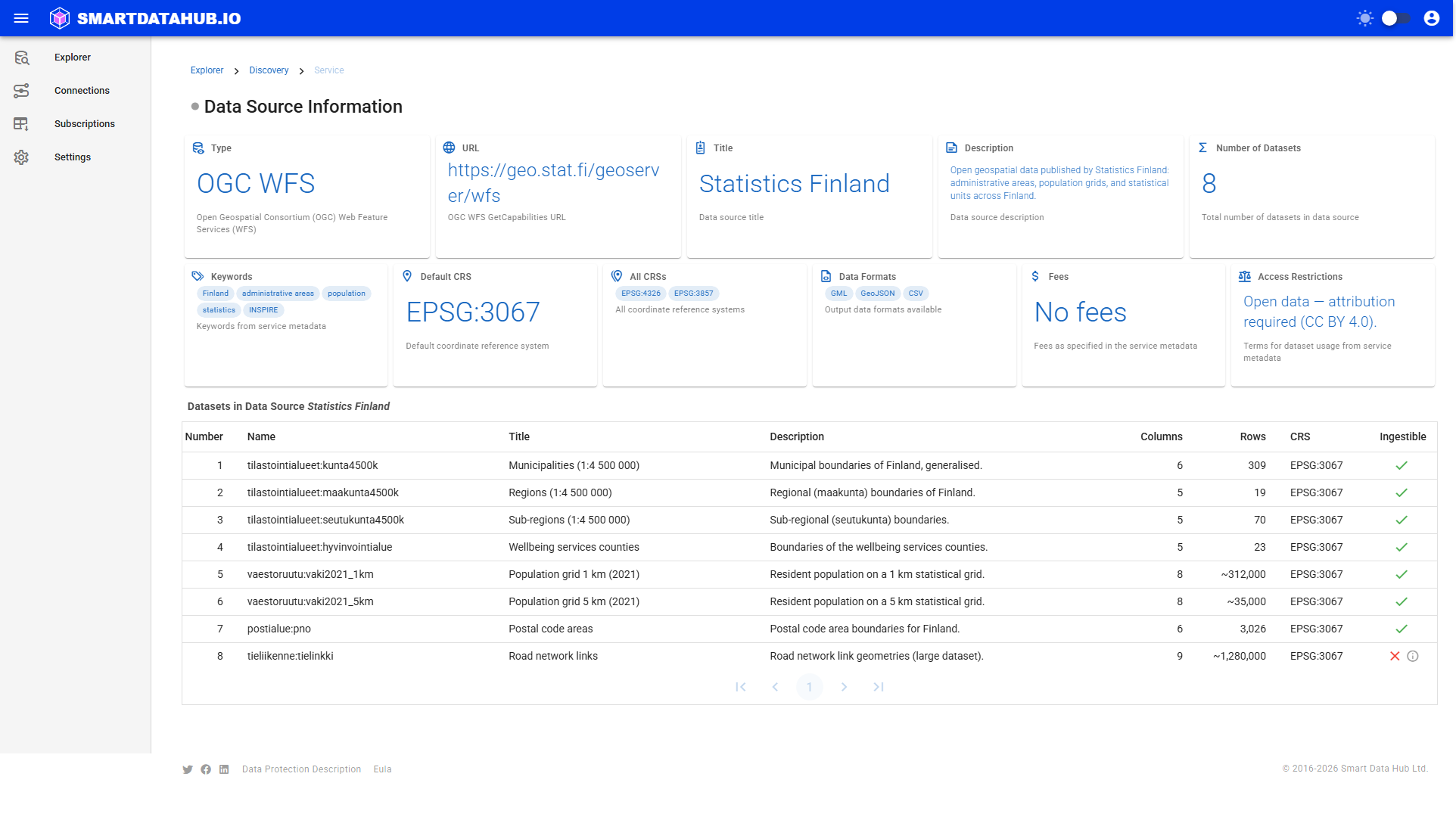The height and width of the screenshot is (817, 1456).
Task: Go to the last table page
Action: 879,687
